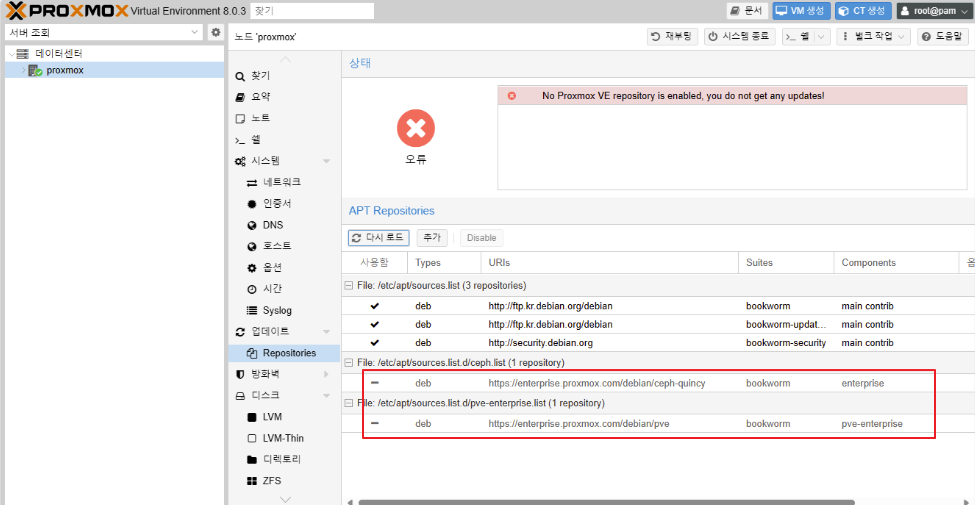Open the 요약 summary menu item
975x505 pixels.
284,97
